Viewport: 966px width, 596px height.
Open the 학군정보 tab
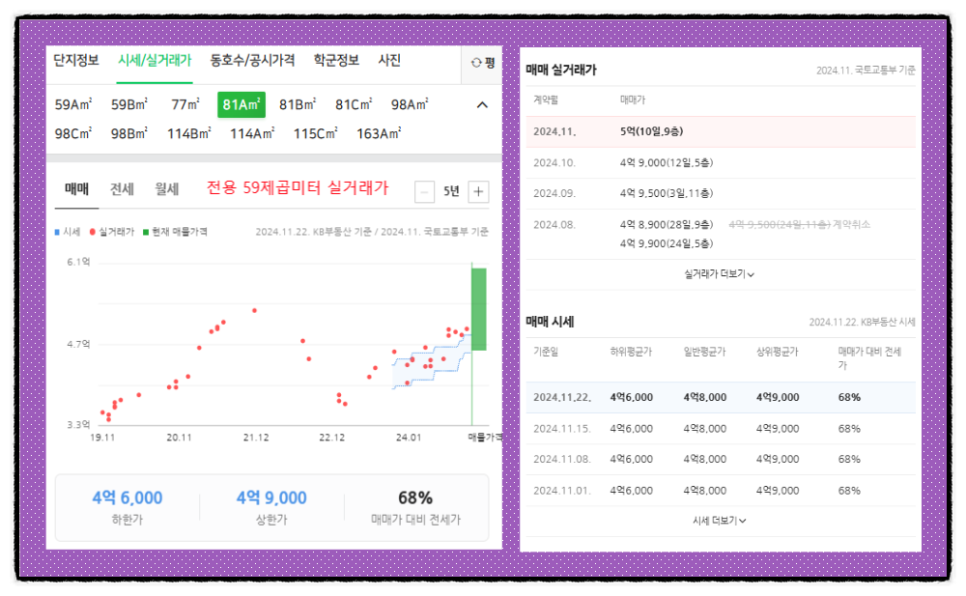click(336, 60)
